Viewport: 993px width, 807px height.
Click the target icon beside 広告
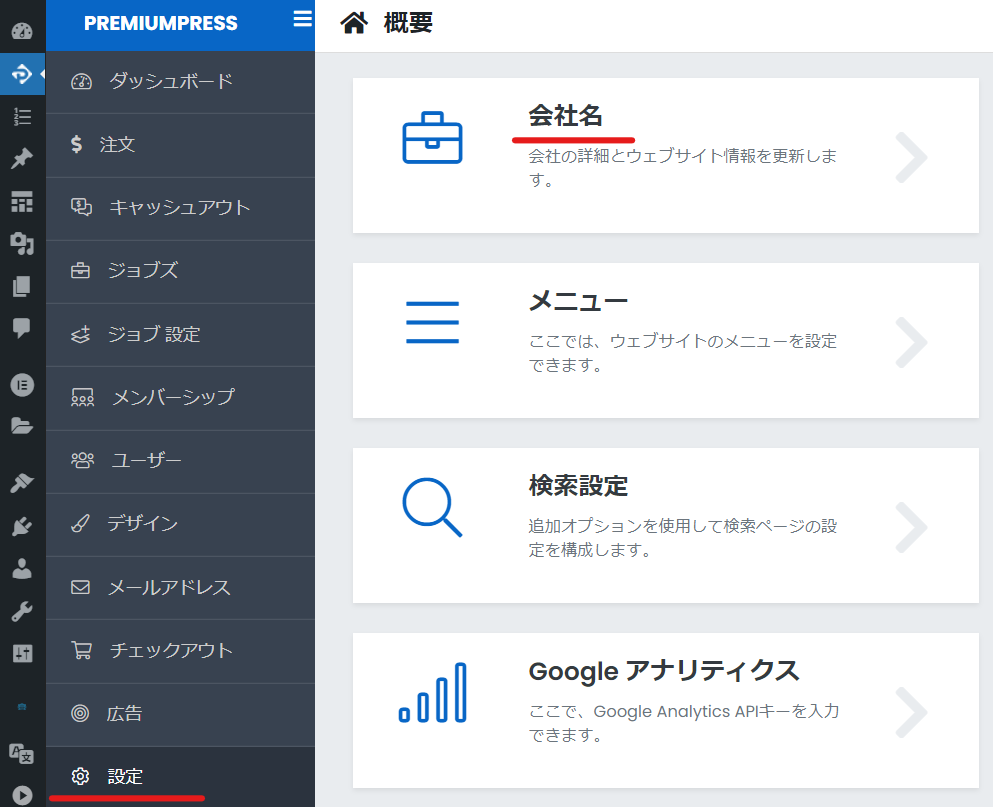click(x=80, y=713)
